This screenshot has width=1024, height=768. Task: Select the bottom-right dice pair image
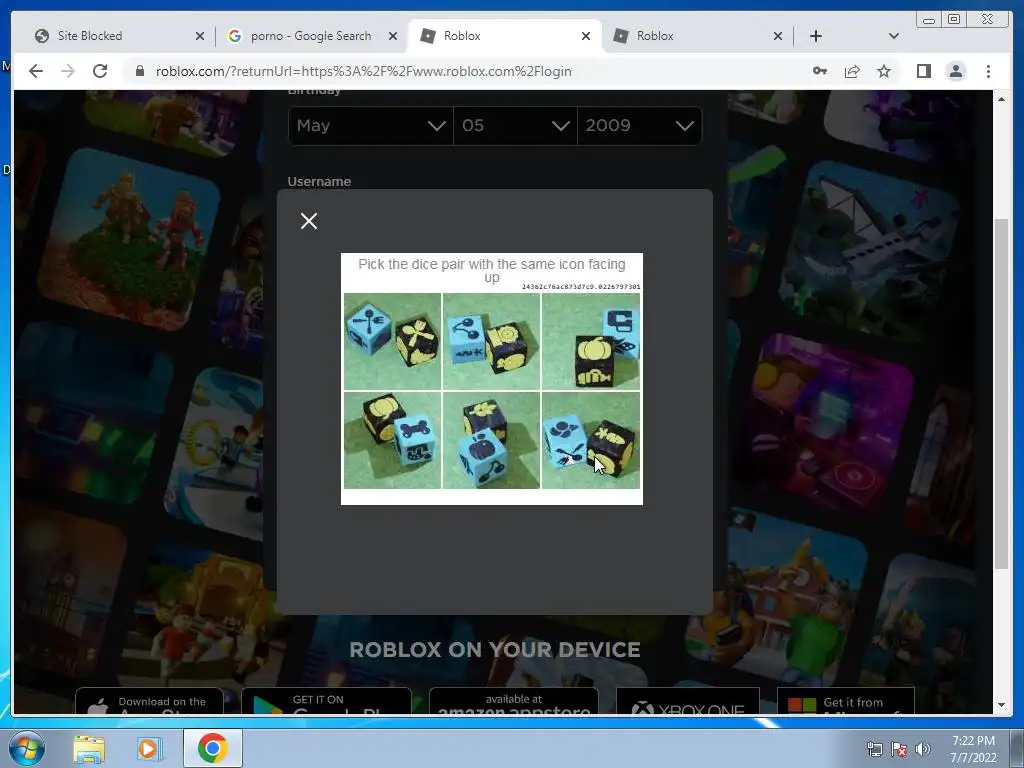coord(590,440)
